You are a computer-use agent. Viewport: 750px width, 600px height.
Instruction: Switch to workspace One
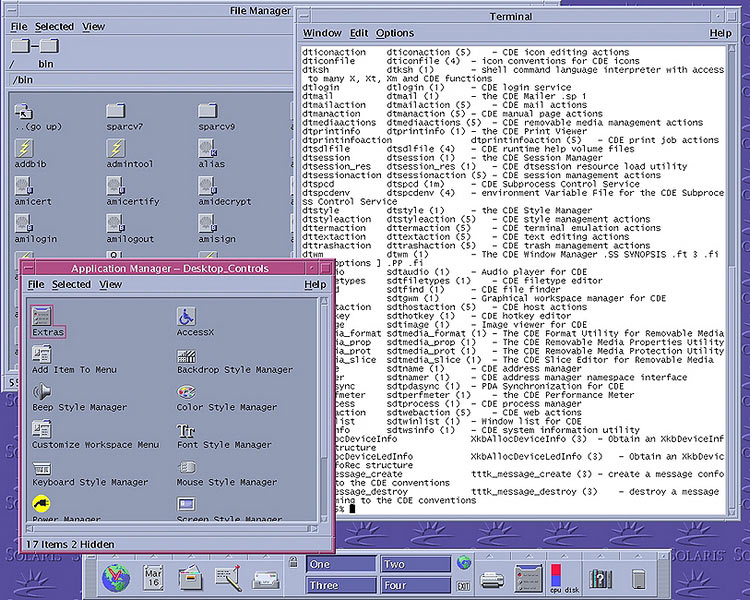click(x=340, y=564)
